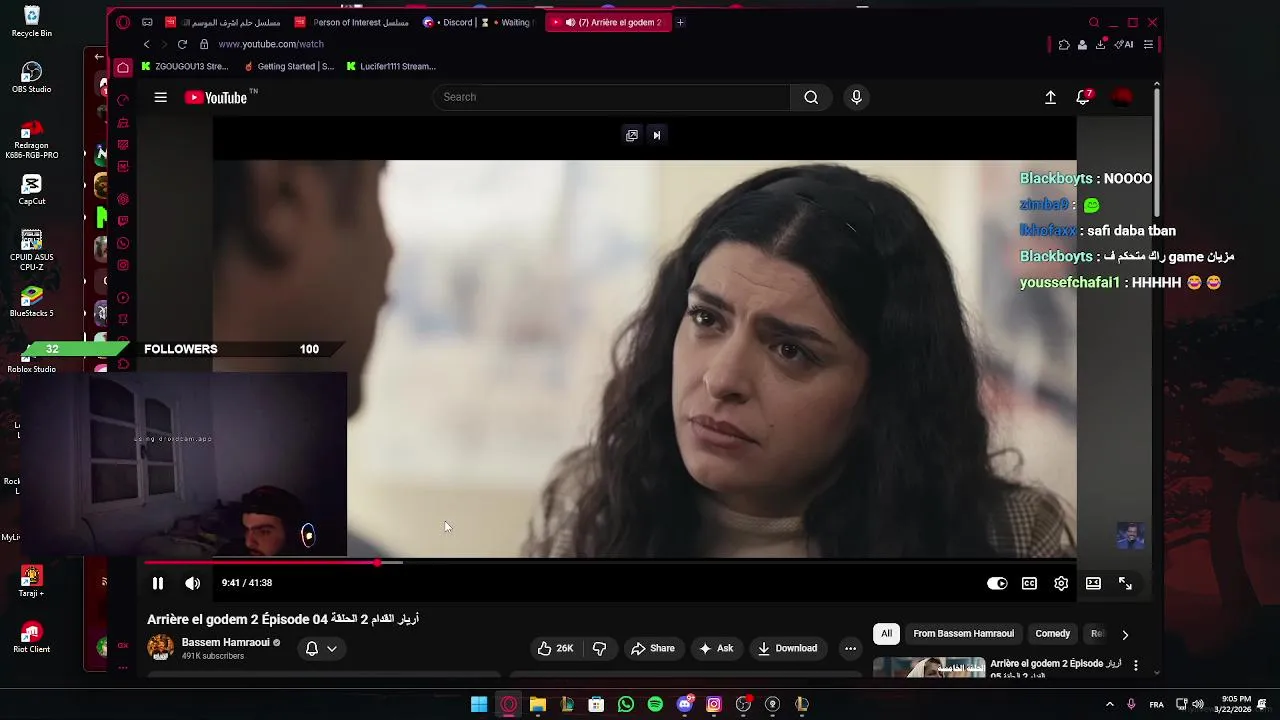Viewport: 1280px width, 720px height.
Task: Open the YouTube account avatar menu
Action: 1122,97
